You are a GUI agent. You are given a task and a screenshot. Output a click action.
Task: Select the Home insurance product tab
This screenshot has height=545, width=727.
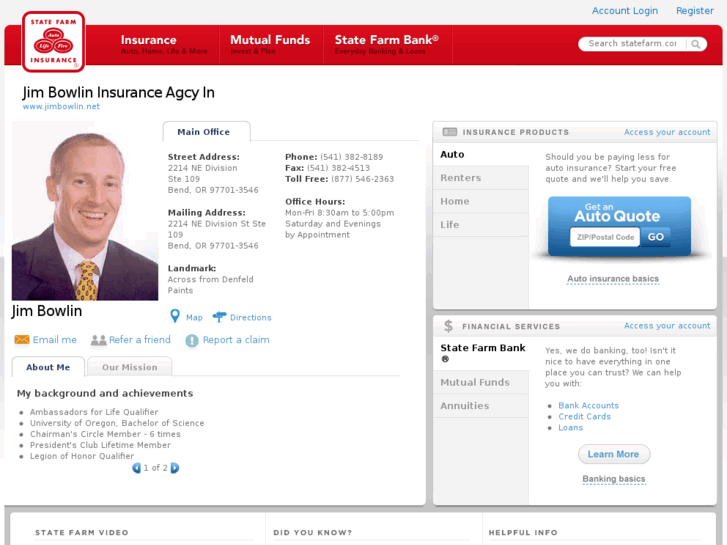click(481, 201)
